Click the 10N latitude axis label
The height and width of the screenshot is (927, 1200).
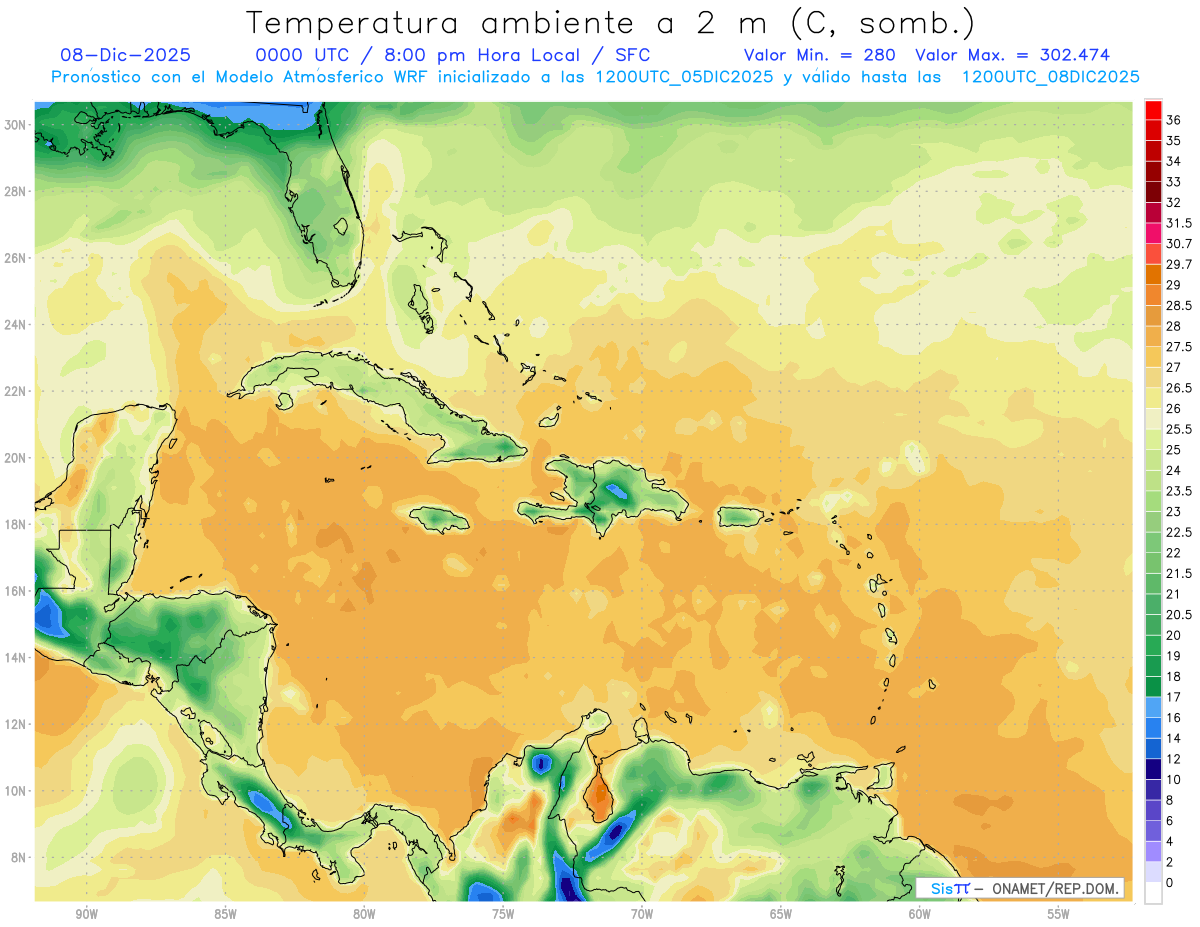pyautogui.click(x=16, y=791)
